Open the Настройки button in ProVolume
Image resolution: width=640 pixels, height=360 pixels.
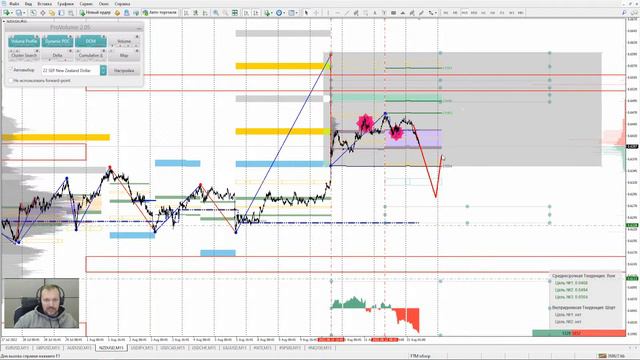click(x=124, y=70)
